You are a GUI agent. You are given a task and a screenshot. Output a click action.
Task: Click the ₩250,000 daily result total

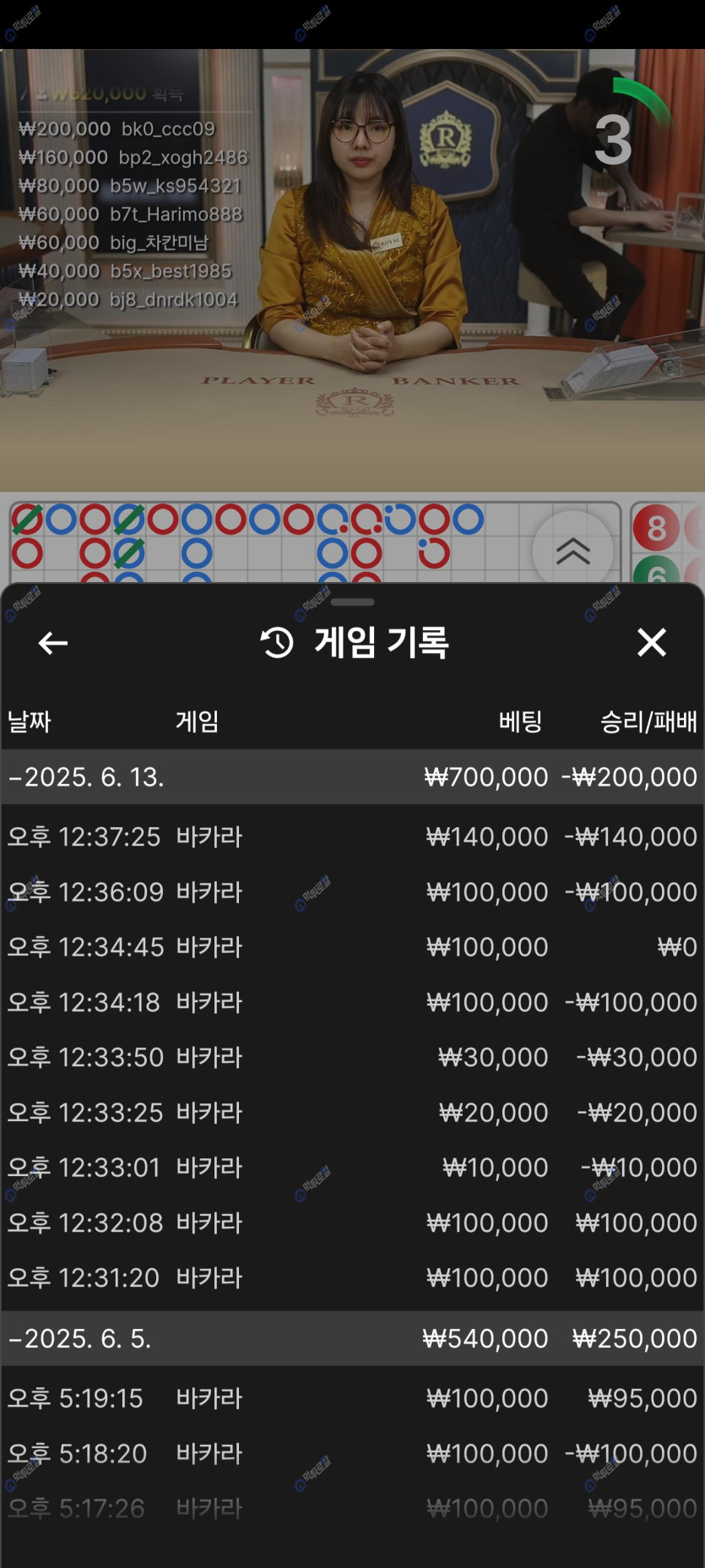pyautogui.click(x=635, y=1338)
